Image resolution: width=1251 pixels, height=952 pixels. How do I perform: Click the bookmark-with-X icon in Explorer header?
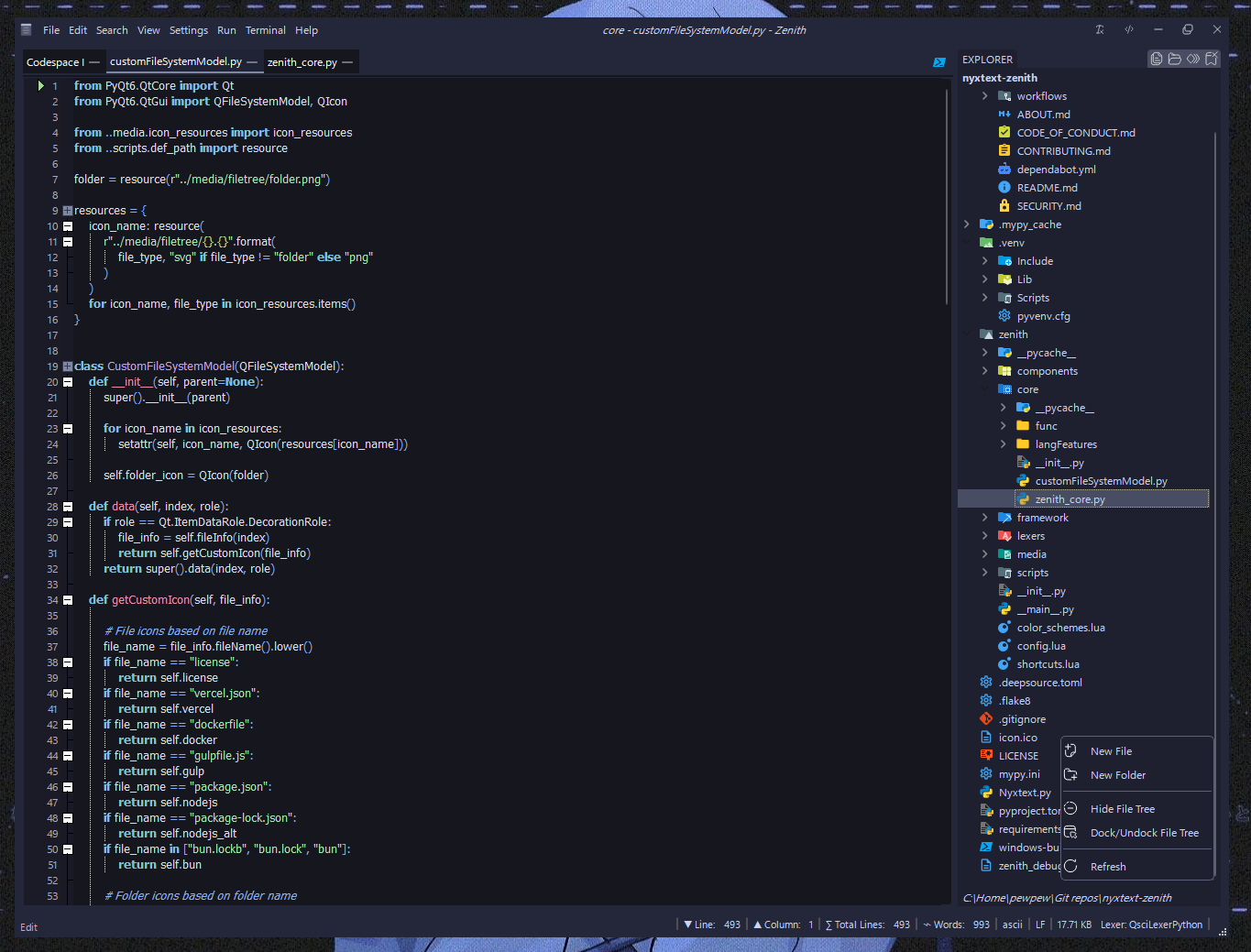[x=1212, y=59]
